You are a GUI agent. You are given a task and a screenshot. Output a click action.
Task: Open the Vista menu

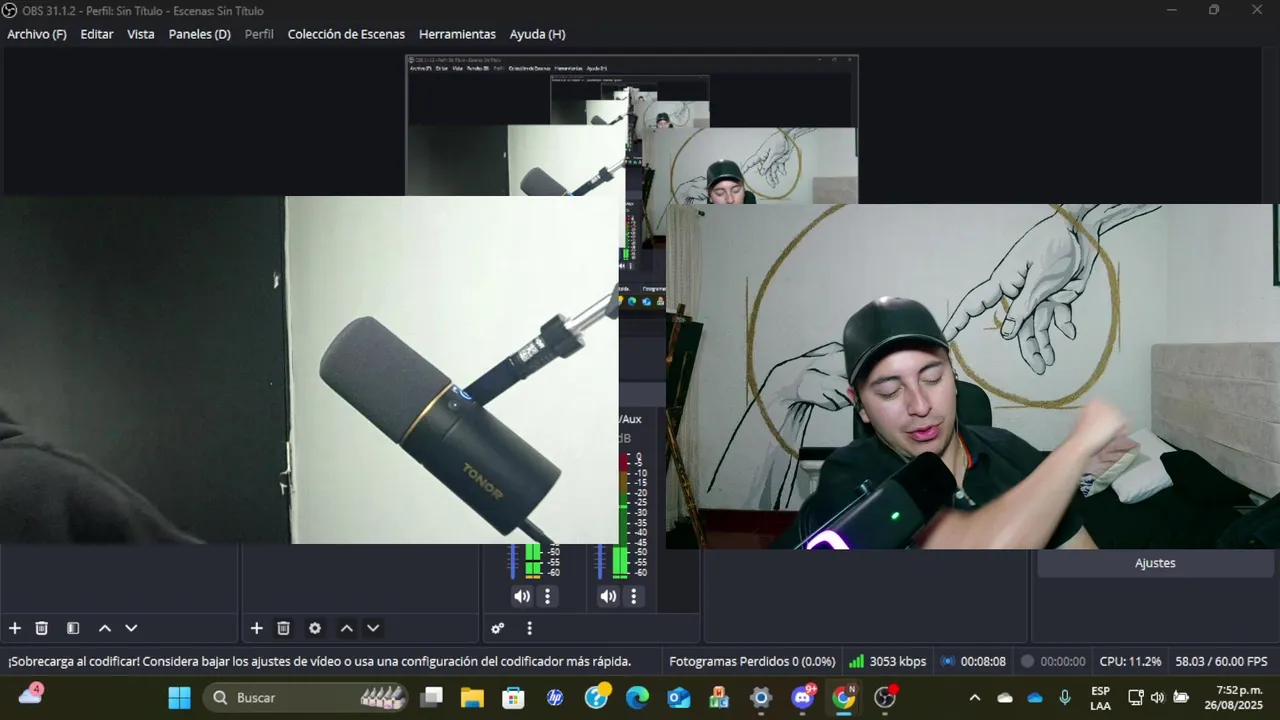pyautogui.click(x=141, y=34)
